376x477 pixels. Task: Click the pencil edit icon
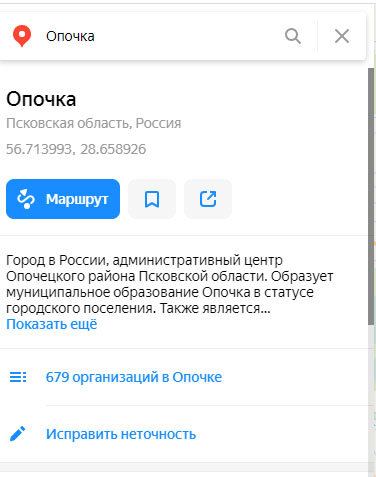click(18, 434)
